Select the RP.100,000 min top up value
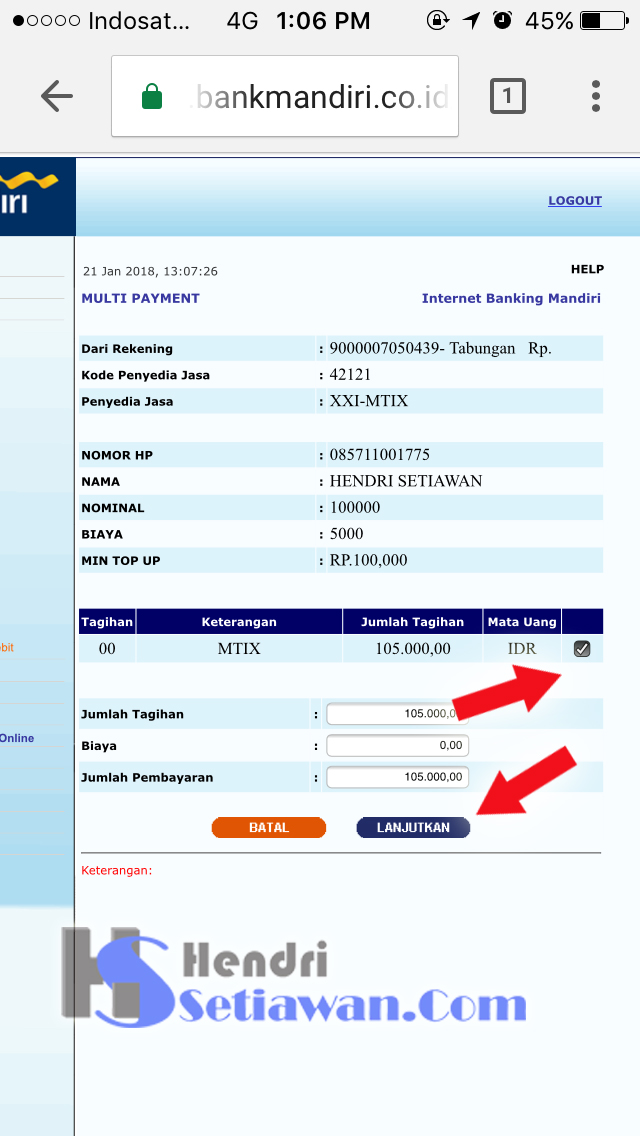 pyautogui.click(x=368, y=560)
